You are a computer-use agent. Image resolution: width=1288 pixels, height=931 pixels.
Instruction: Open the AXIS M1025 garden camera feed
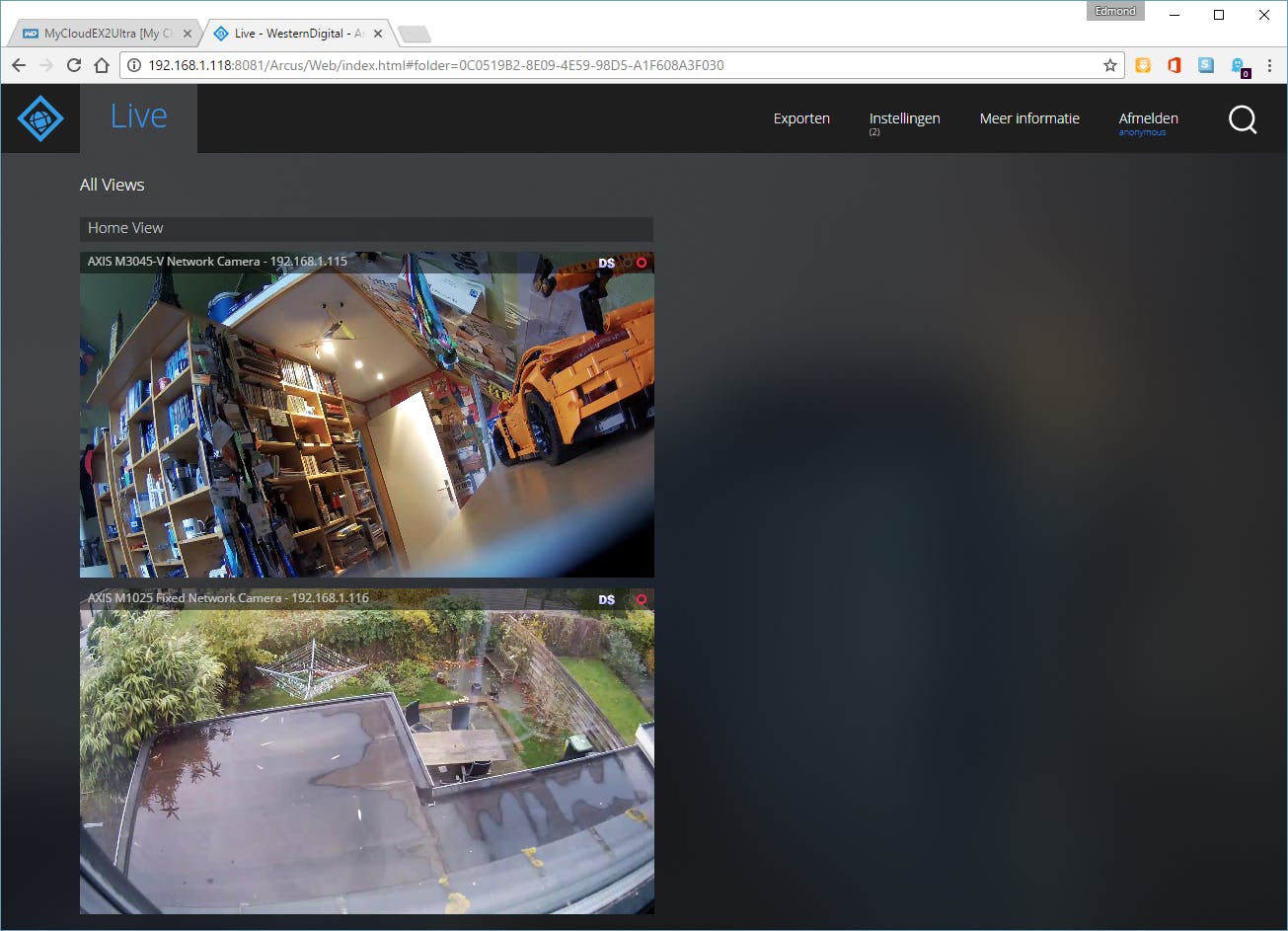[367, 761]
